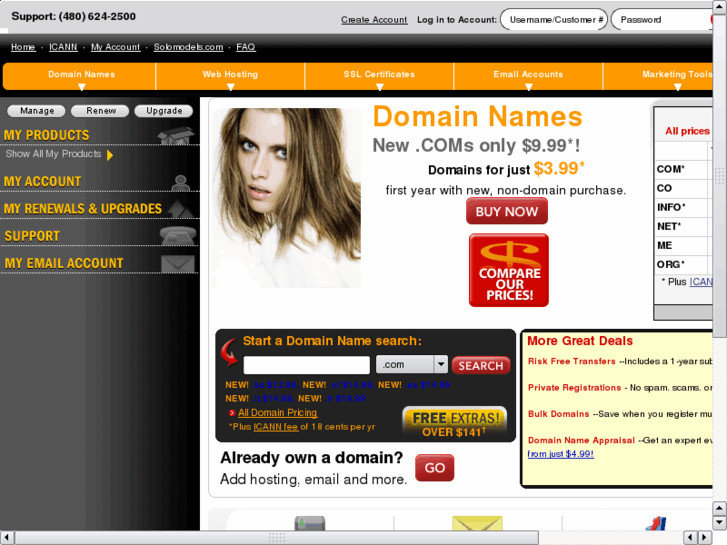Click the gray server icon at page bottom

310,523
